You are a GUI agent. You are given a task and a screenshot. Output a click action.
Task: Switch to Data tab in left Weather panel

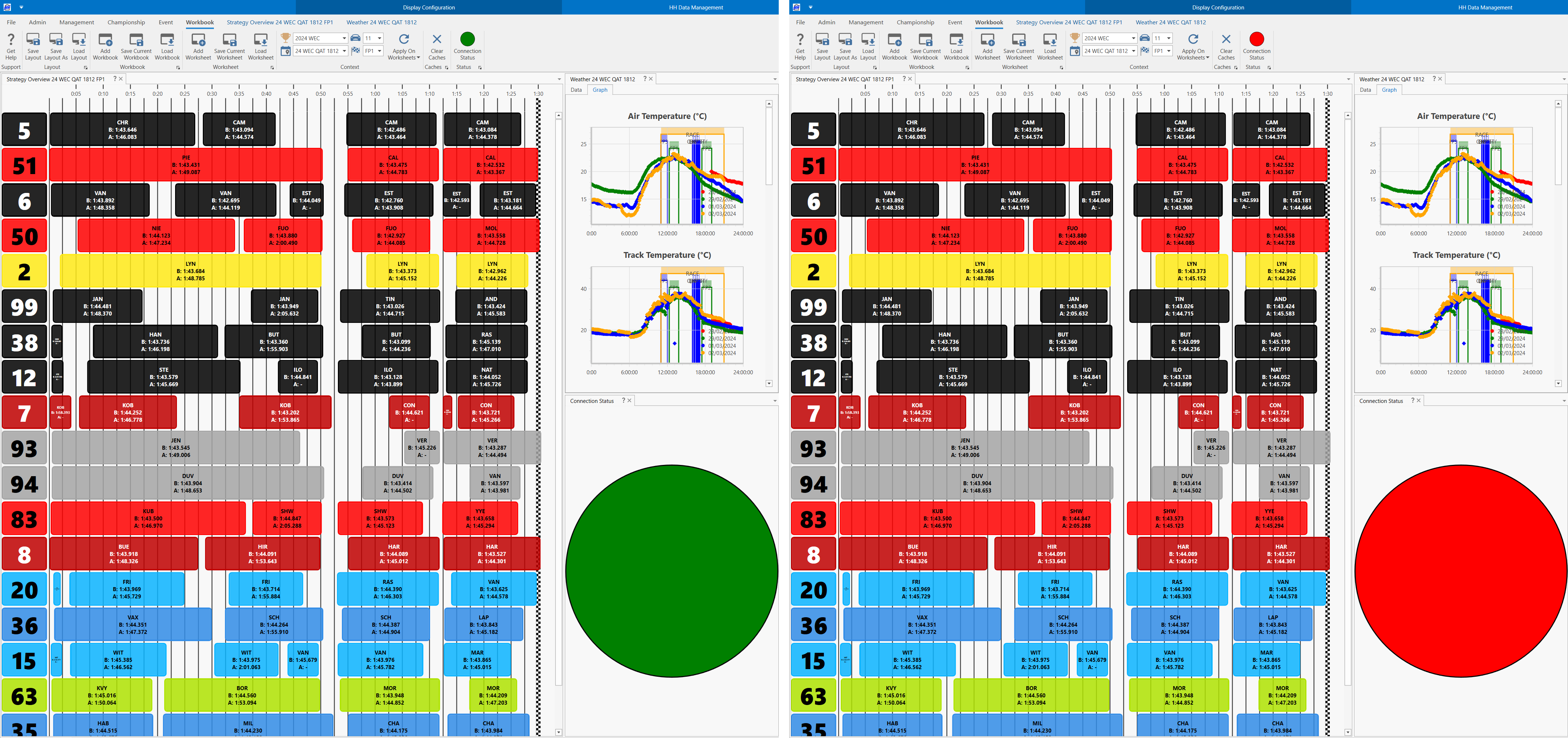[x=576, y=90]
